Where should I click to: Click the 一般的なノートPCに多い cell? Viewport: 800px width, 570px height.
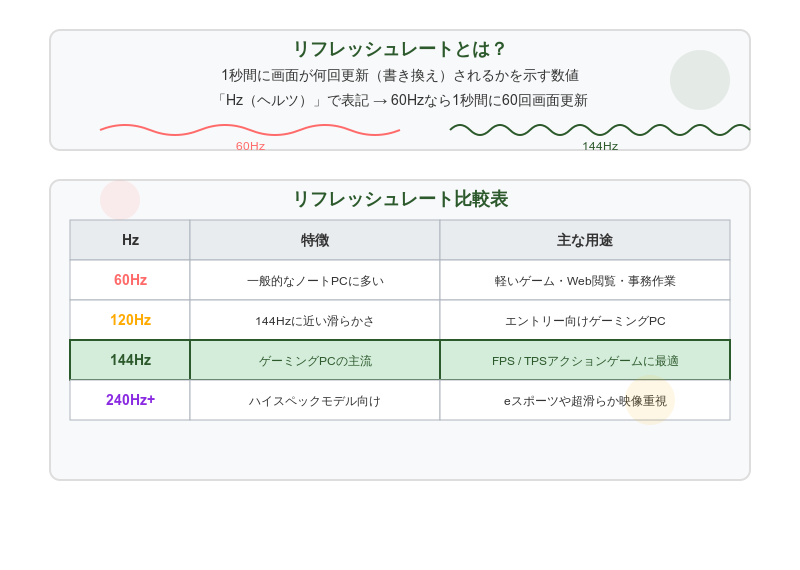(315, 280)
